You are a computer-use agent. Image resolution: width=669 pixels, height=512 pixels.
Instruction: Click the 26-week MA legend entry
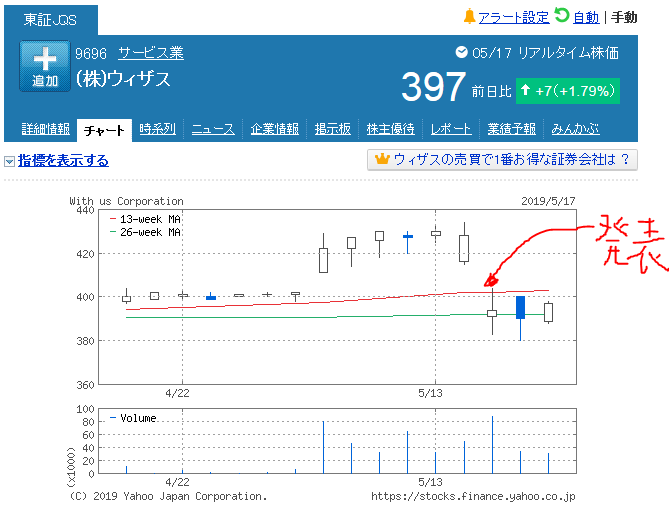pyautogui.click(x=145, y=233)
